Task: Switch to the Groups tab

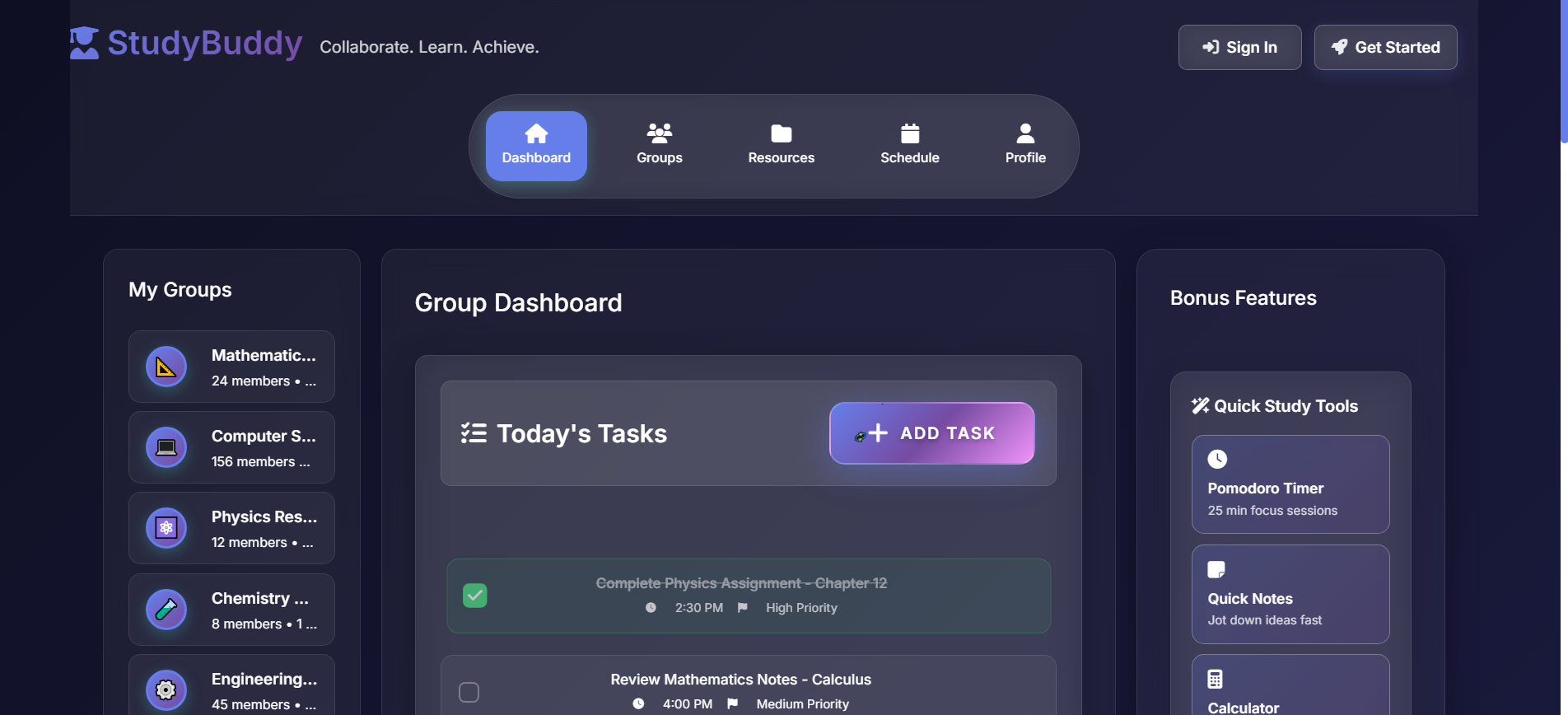Action: pos(659,146)
